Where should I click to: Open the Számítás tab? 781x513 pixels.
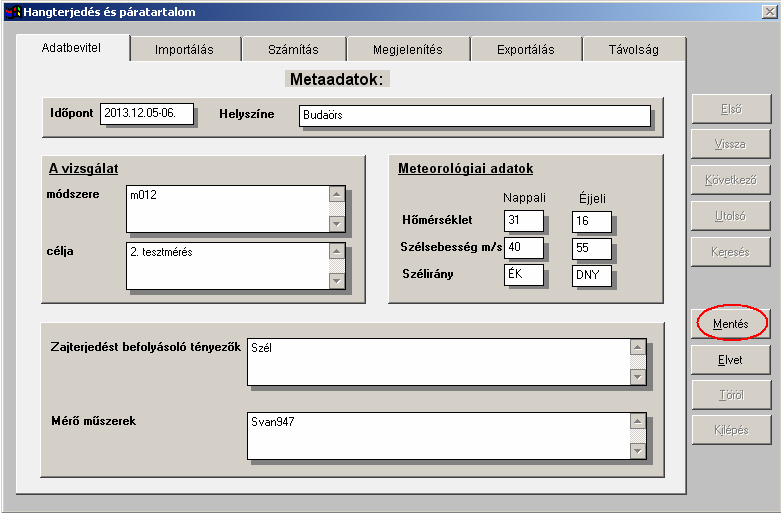coord(293,50)
